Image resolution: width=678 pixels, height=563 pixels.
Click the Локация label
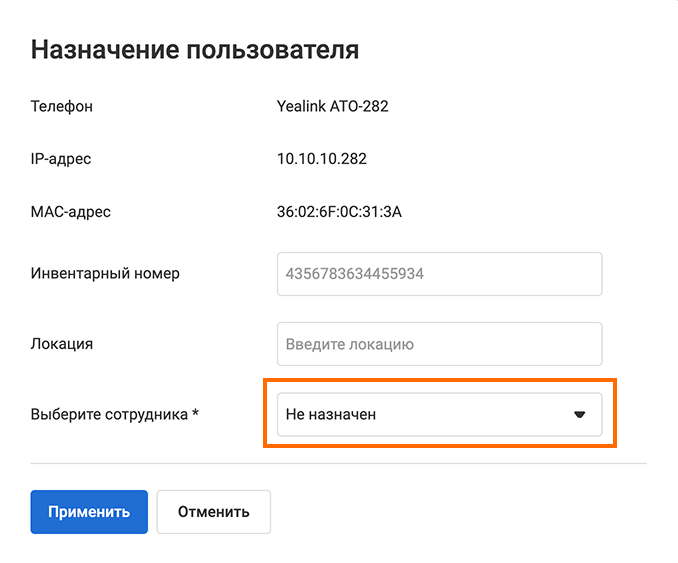click(x=62, y=344)
